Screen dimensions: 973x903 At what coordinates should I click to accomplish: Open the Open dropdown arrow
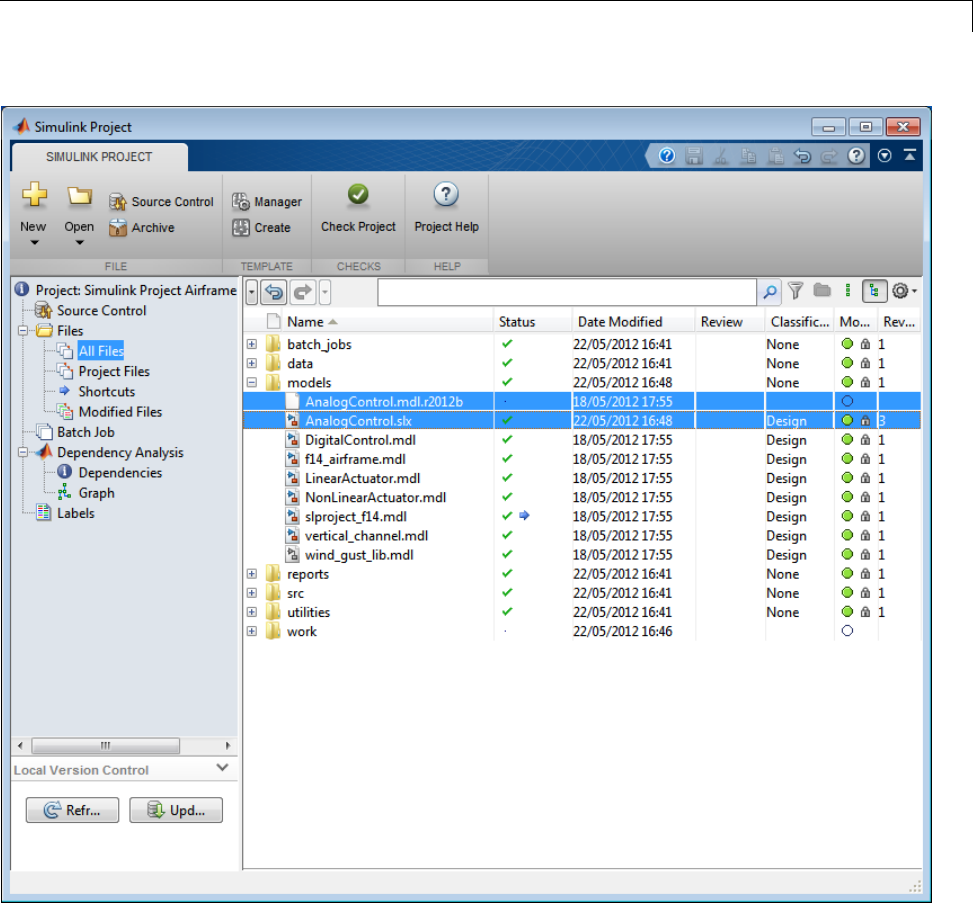point(79,243)
